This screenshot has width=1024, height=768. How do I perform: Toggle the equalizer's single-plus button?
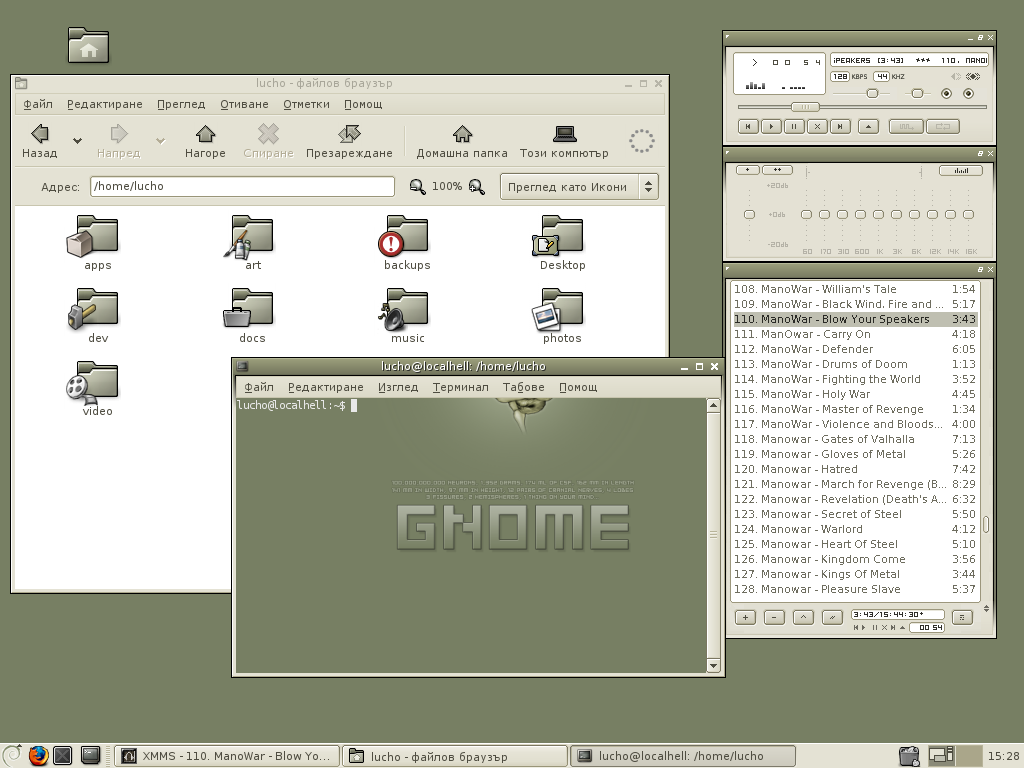pos(748,170)
